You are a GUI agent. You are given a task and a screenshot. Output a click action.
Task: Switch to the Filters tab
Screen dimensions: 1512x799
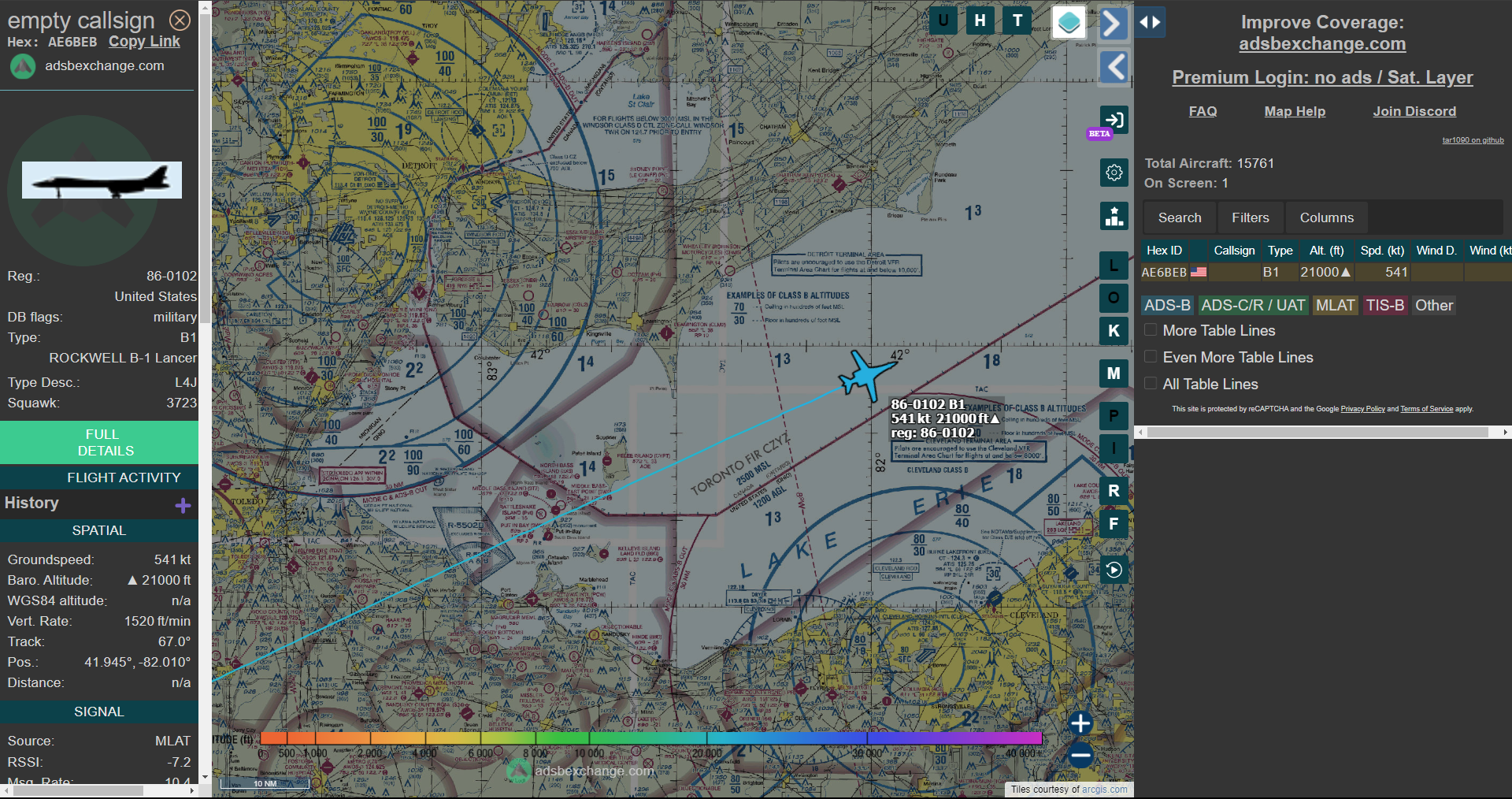coord(1251,217)
